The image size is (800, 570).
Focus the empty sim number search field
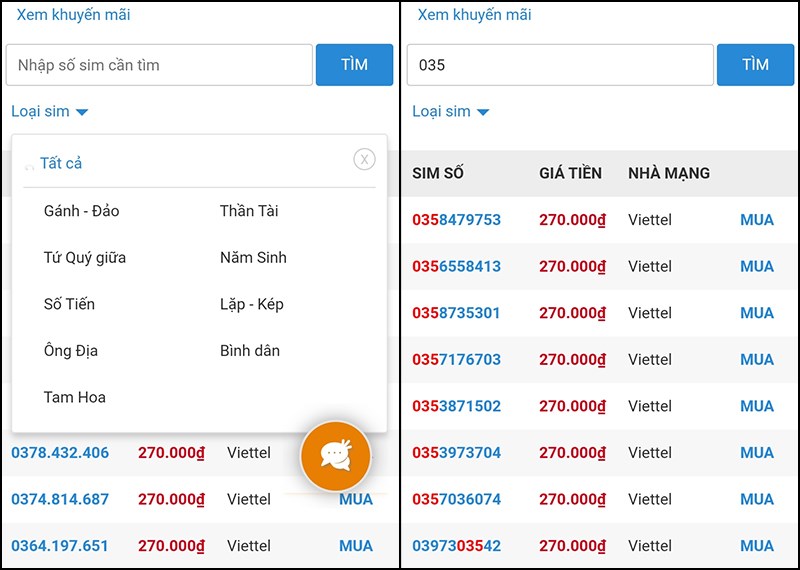pos(159,65)
